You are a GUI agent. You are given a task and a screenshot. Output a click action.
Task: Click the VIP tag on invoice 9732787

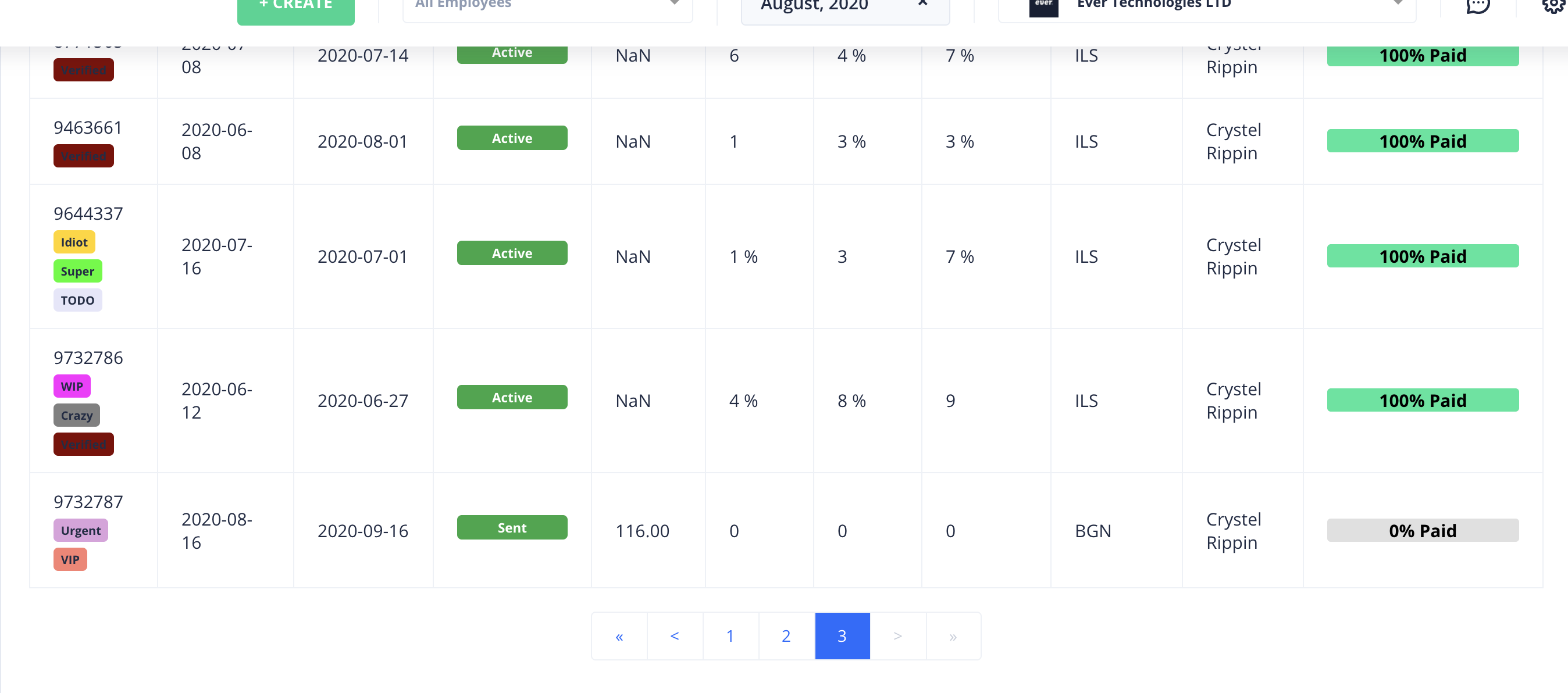coord(70,559)
